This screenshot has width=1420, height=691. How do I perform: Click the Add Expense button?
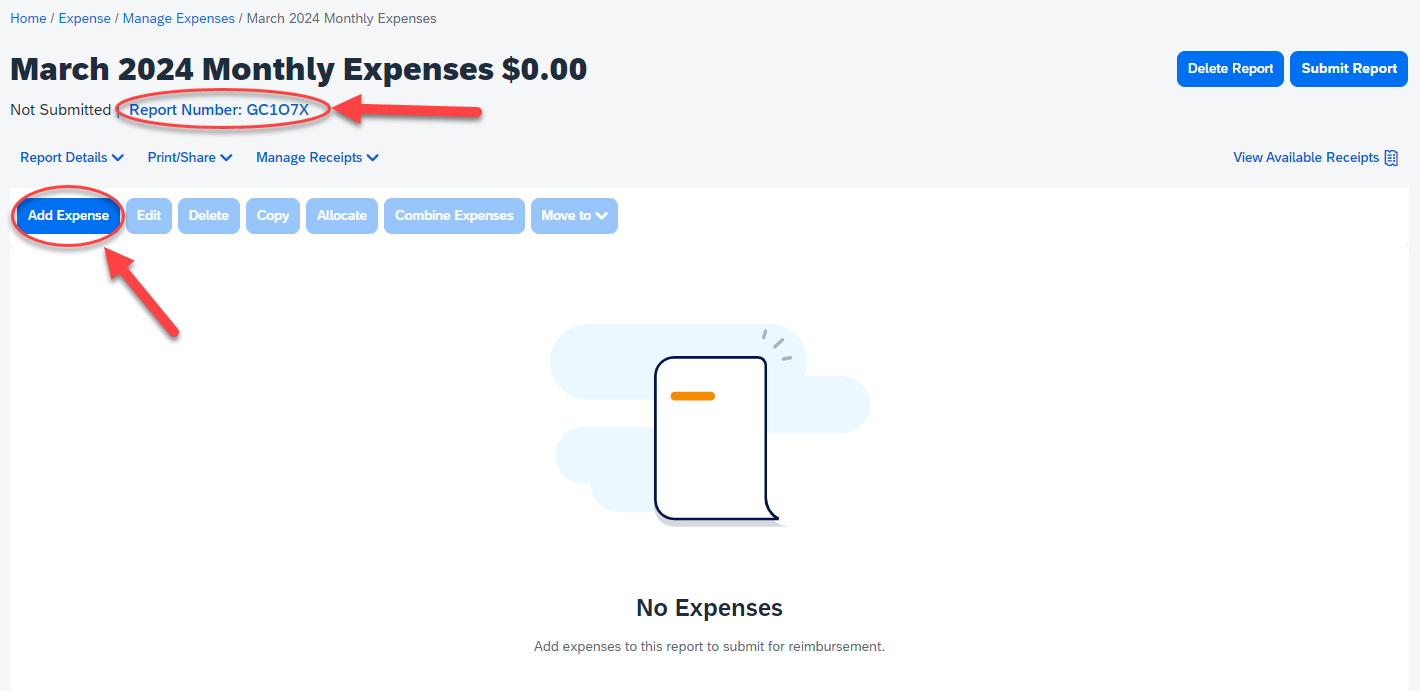click(68, 216)
